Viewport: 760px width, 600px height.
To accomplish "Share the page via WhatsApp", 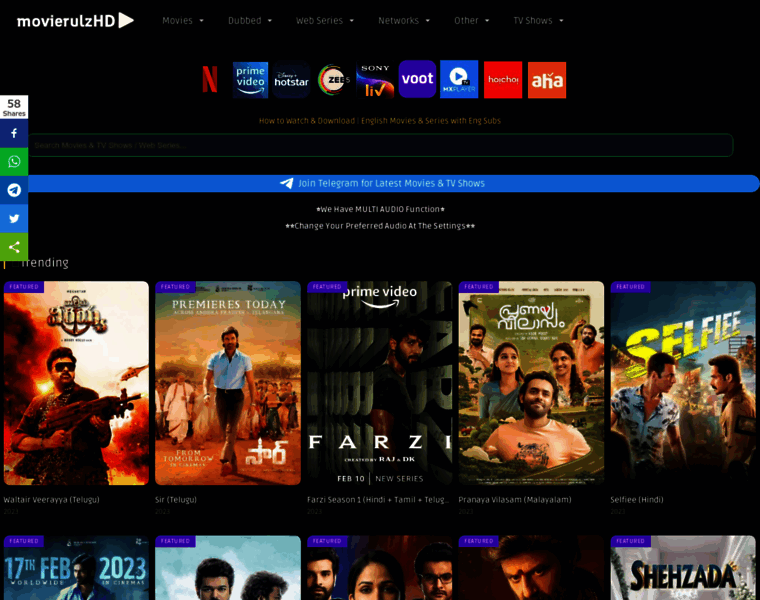I will click(14, 161).
